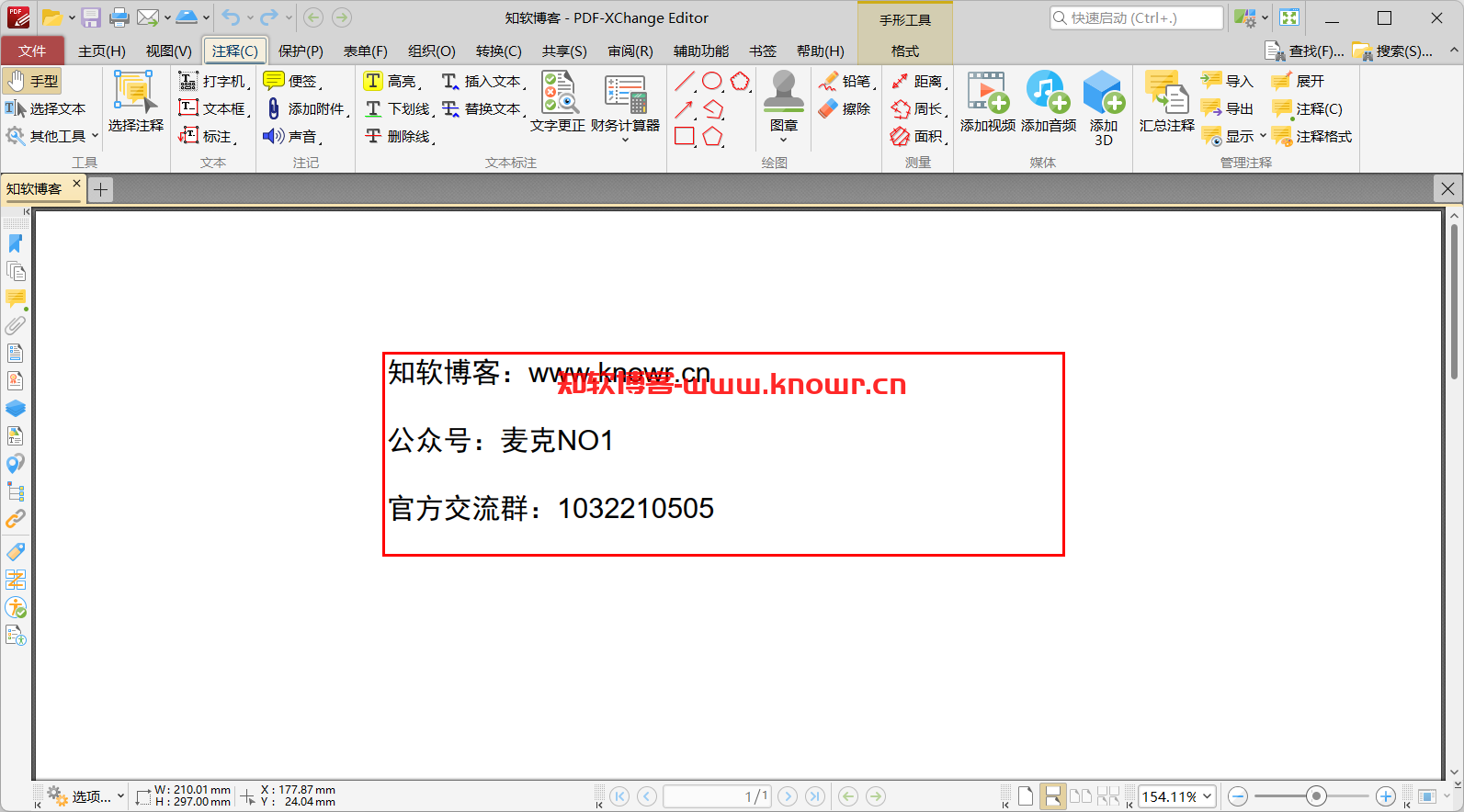Select the Sound annotation tool
This screenshot has width=1464, height=812.
(x=292, y=136)
